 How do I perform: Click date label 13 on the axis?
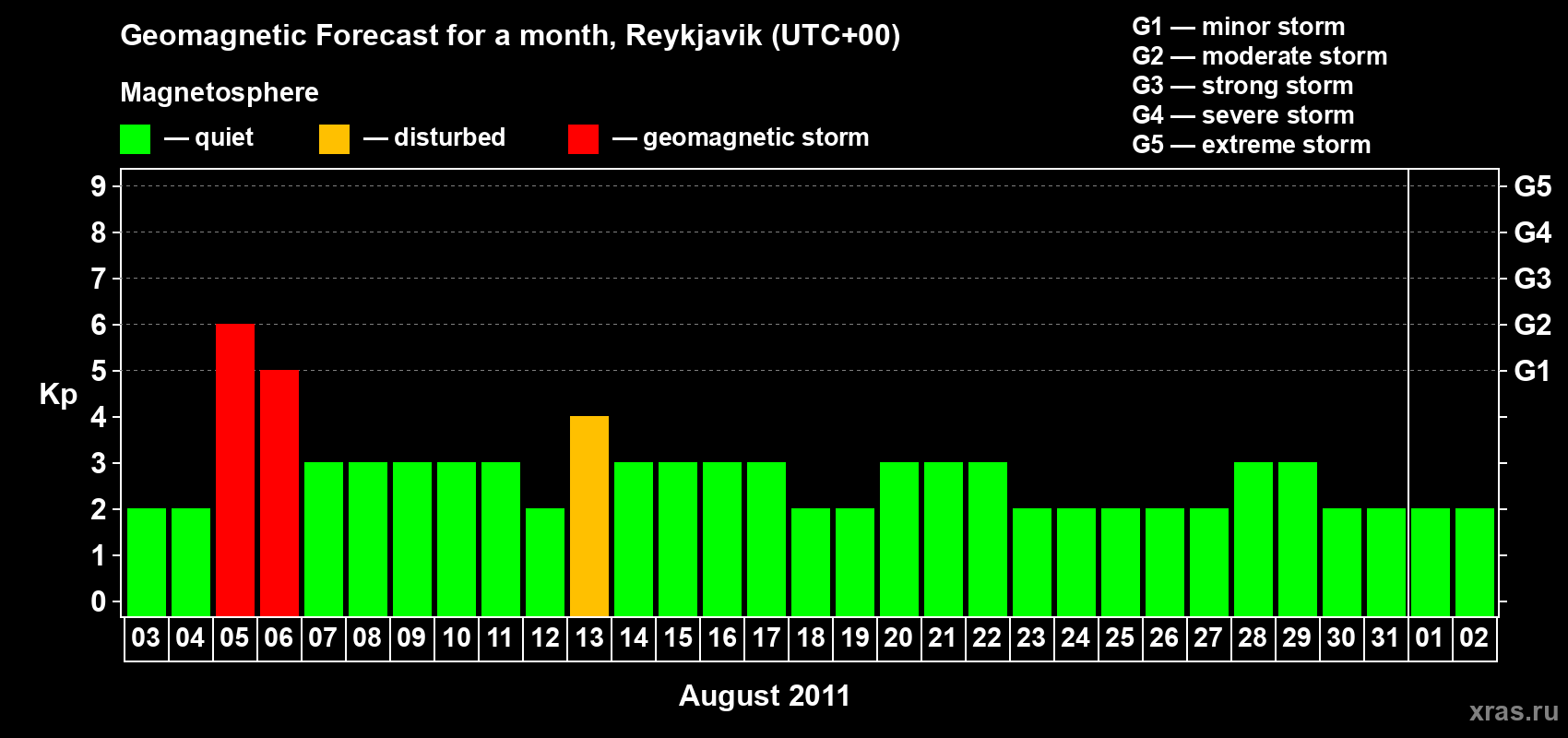588,637
